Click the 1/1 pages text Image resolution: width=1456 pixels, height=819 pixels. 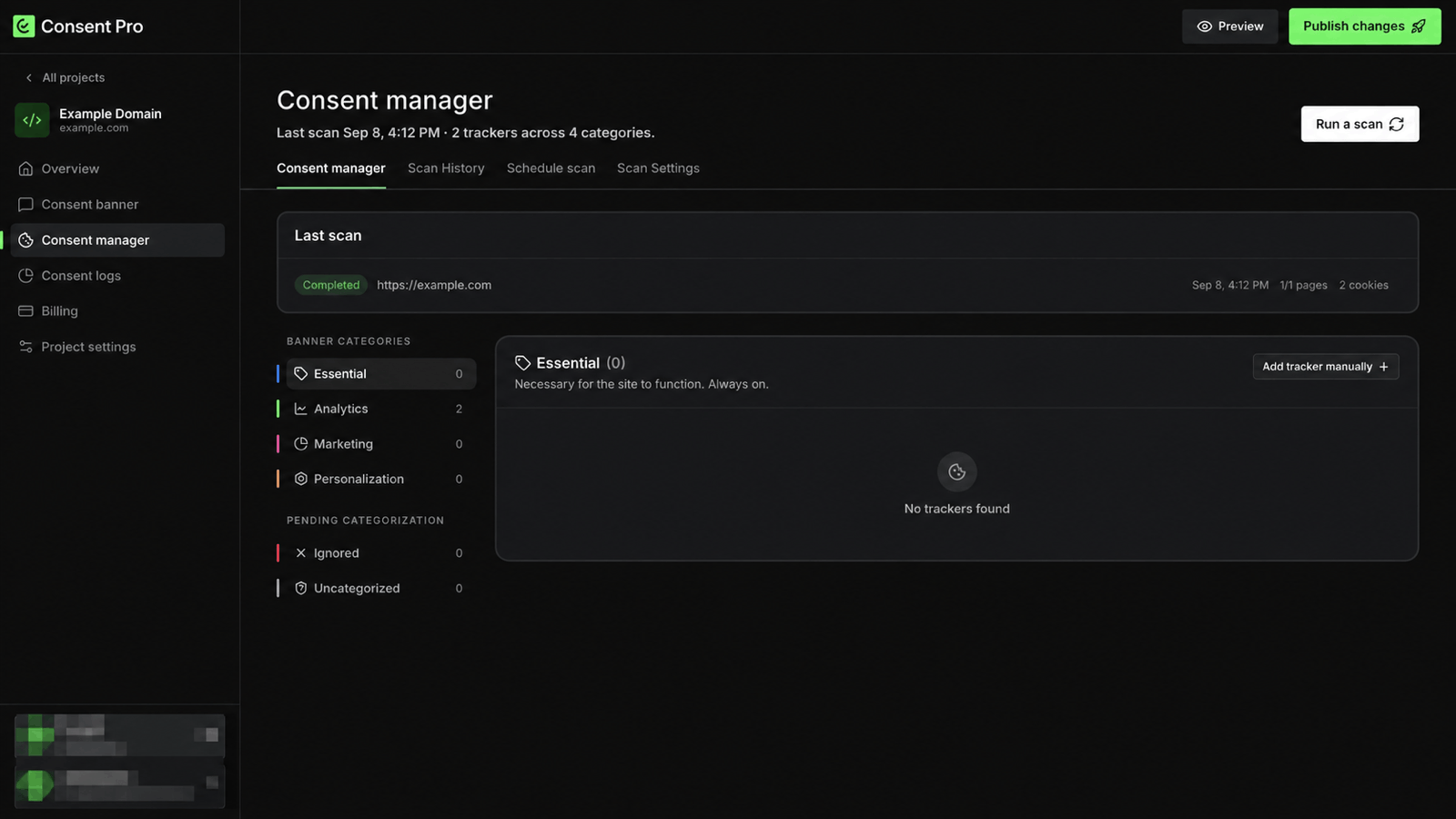click(x=1303, y=285)
